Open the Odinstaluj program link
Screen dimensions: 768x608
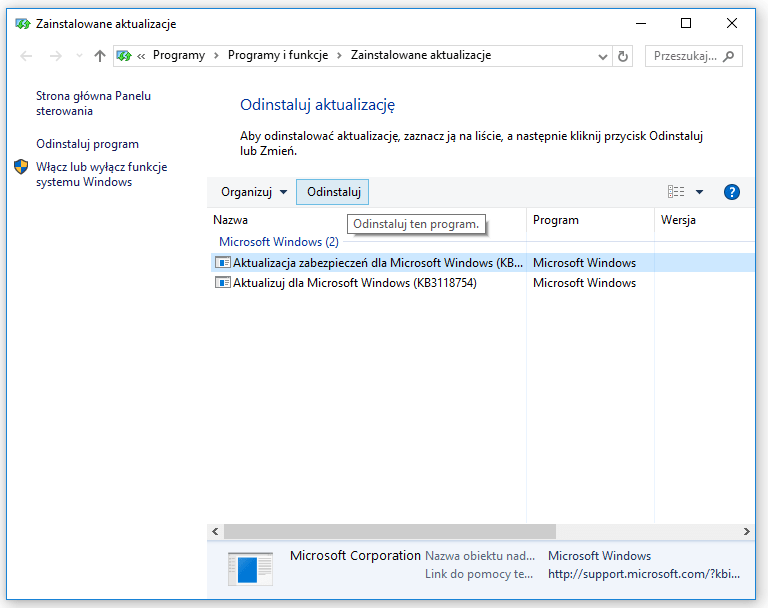tap(87, 144)
